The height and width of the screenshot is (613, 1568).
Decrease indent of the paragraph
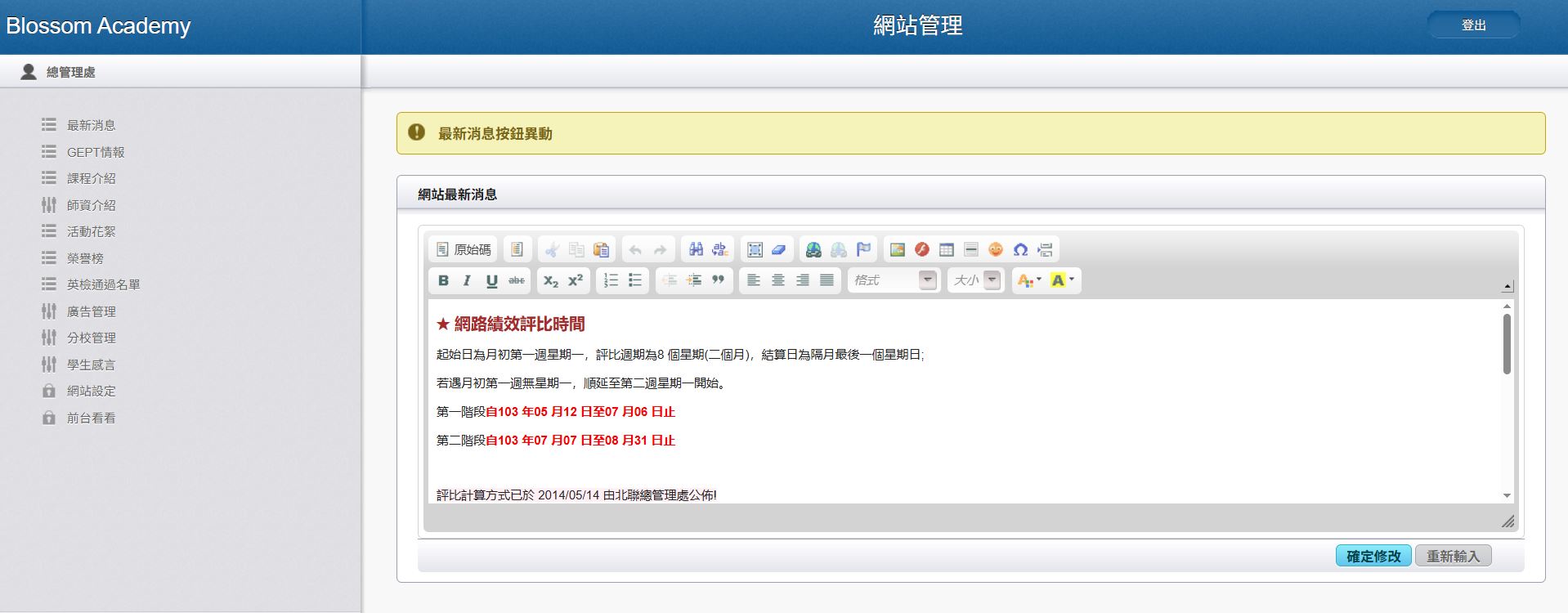(x=670, y=280)
